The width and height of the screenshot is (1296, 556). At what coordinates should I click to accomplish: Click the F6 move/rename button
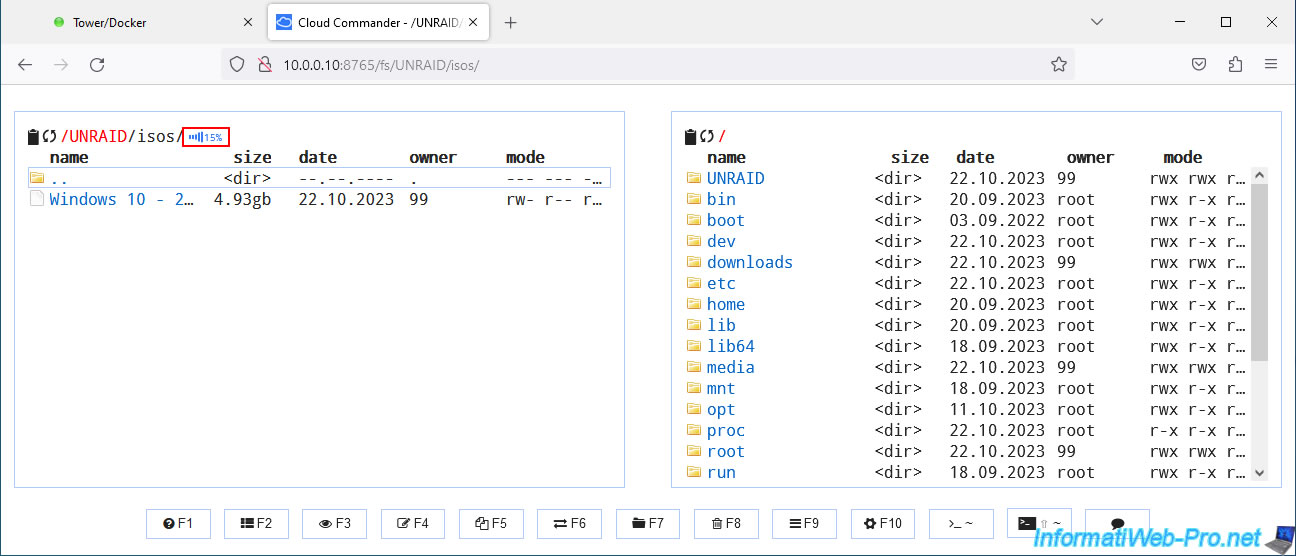[x=569, y=523]
